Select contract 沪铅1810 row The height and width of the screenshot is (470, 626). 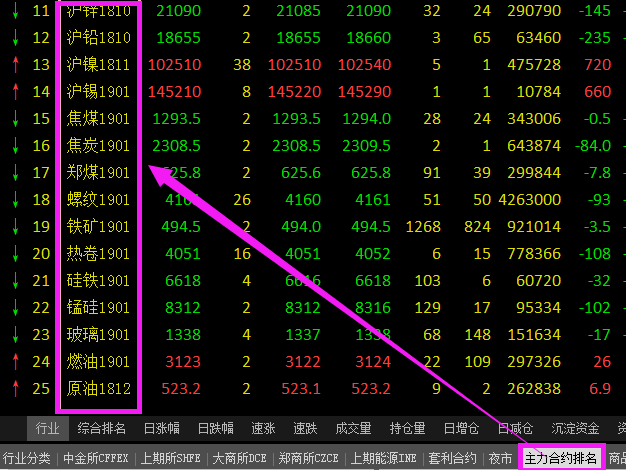coord(99,38)
